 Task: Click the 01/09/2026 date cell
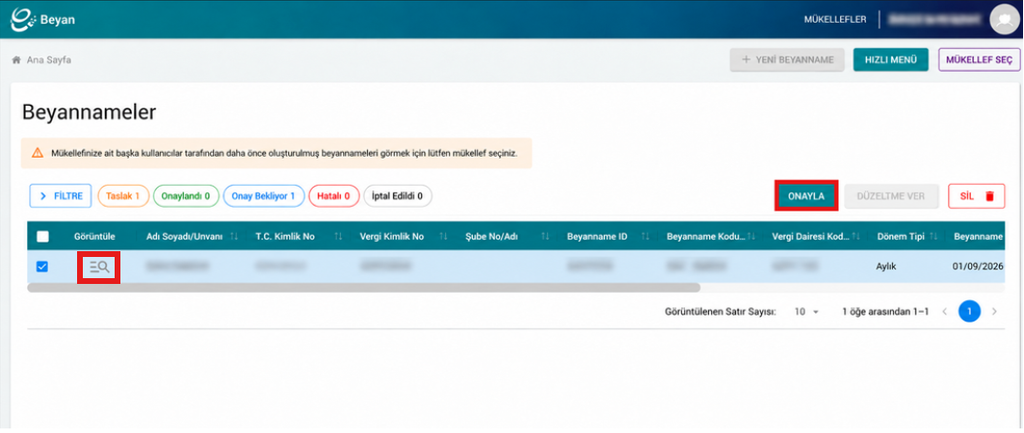click(978, 266)
